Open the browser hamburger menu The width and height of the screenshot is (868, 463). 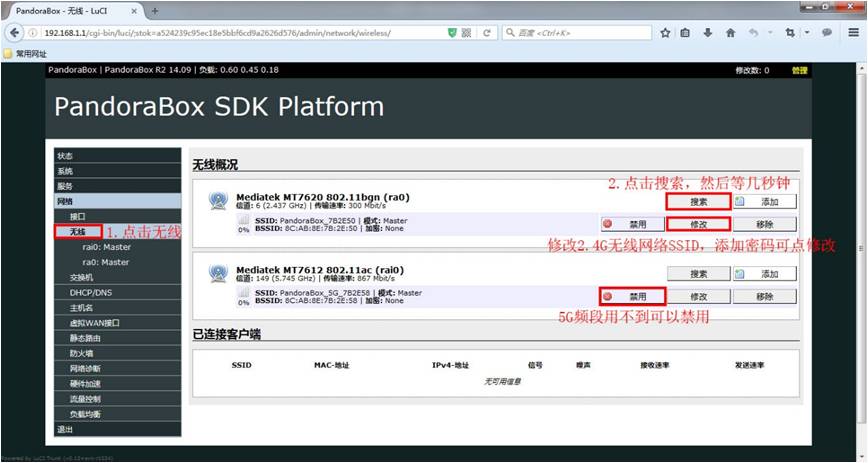854,33
